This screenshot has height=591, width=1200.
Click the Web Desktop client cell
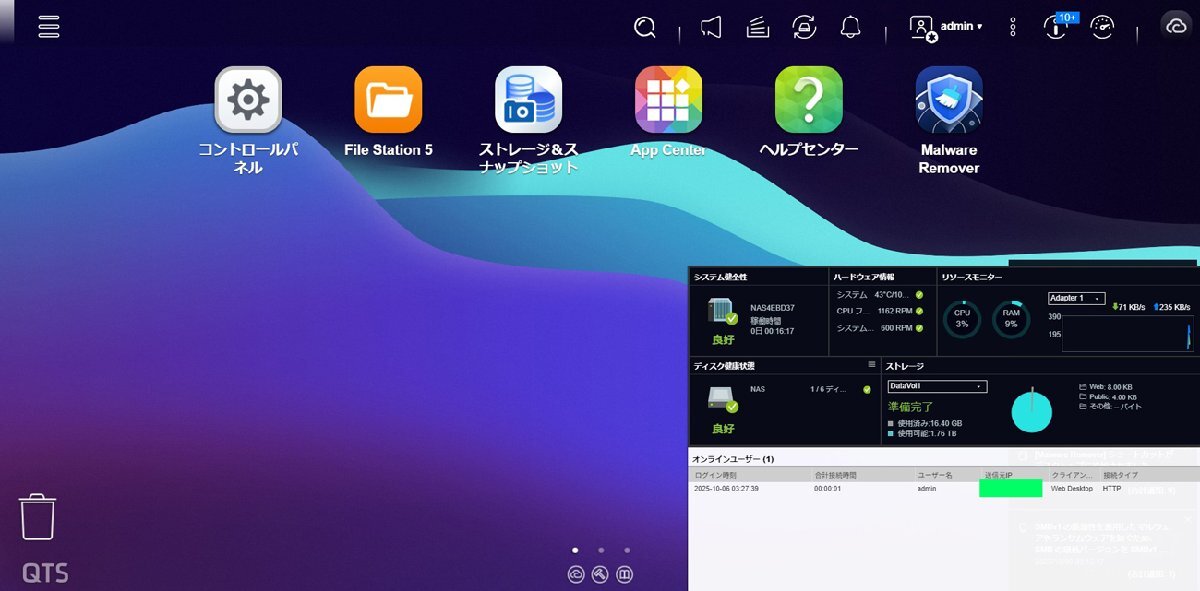click(1072, 489)
